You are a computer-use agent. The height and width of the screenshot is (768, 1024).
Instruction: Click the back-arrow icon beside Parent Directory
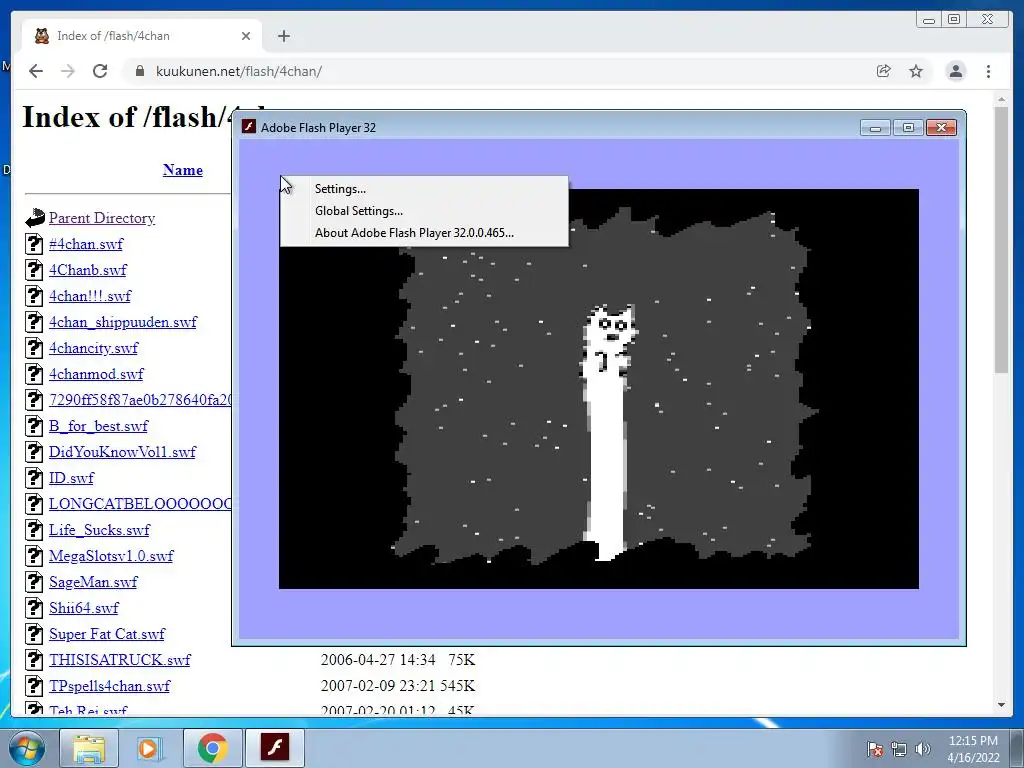pos(35,217)
